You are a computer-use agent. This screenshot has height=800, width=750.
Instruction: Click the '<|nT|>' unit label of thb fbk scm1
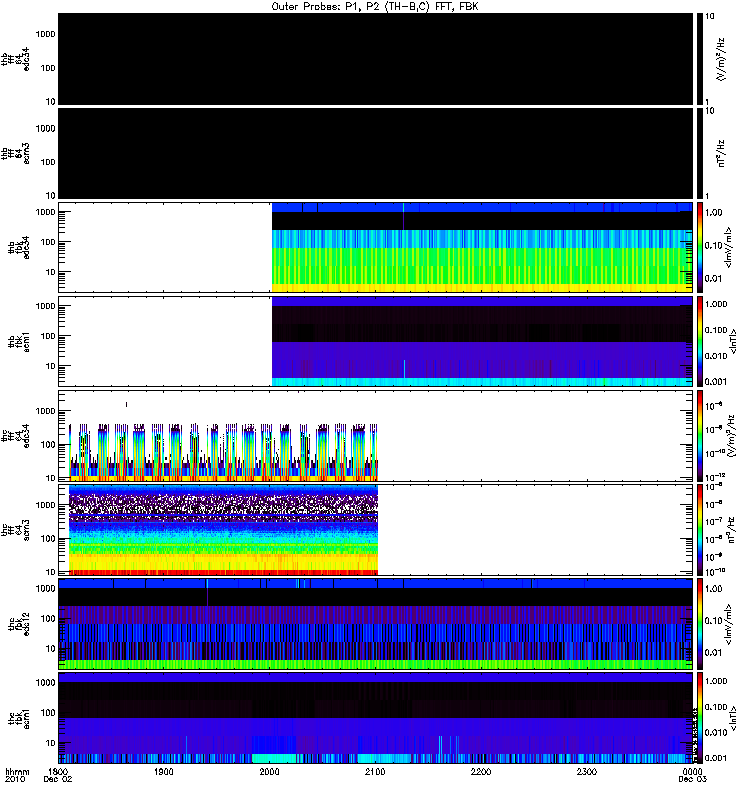(733, 342)
